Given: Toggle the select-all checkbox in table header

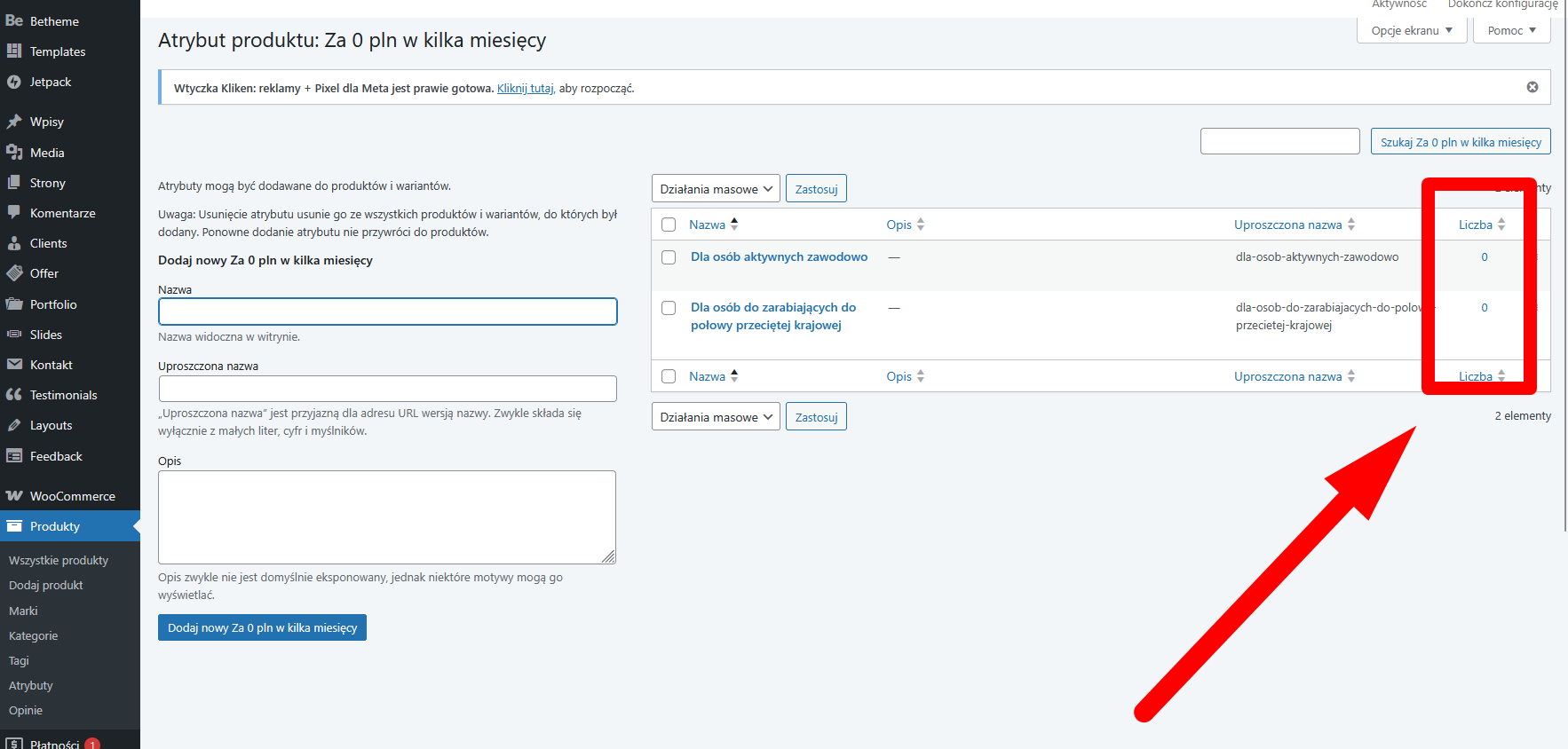Looking at the screenshot, I should 669,225.
